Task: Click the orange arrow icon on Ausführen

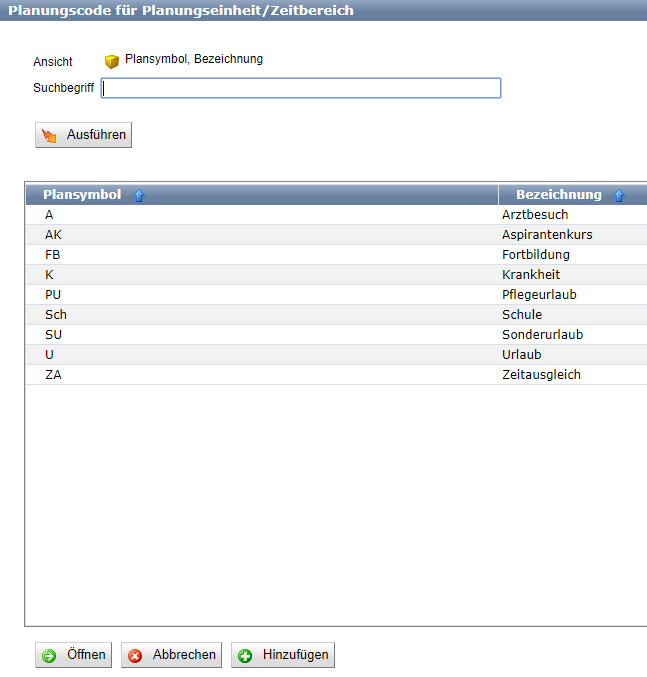Action: point(49,135)
